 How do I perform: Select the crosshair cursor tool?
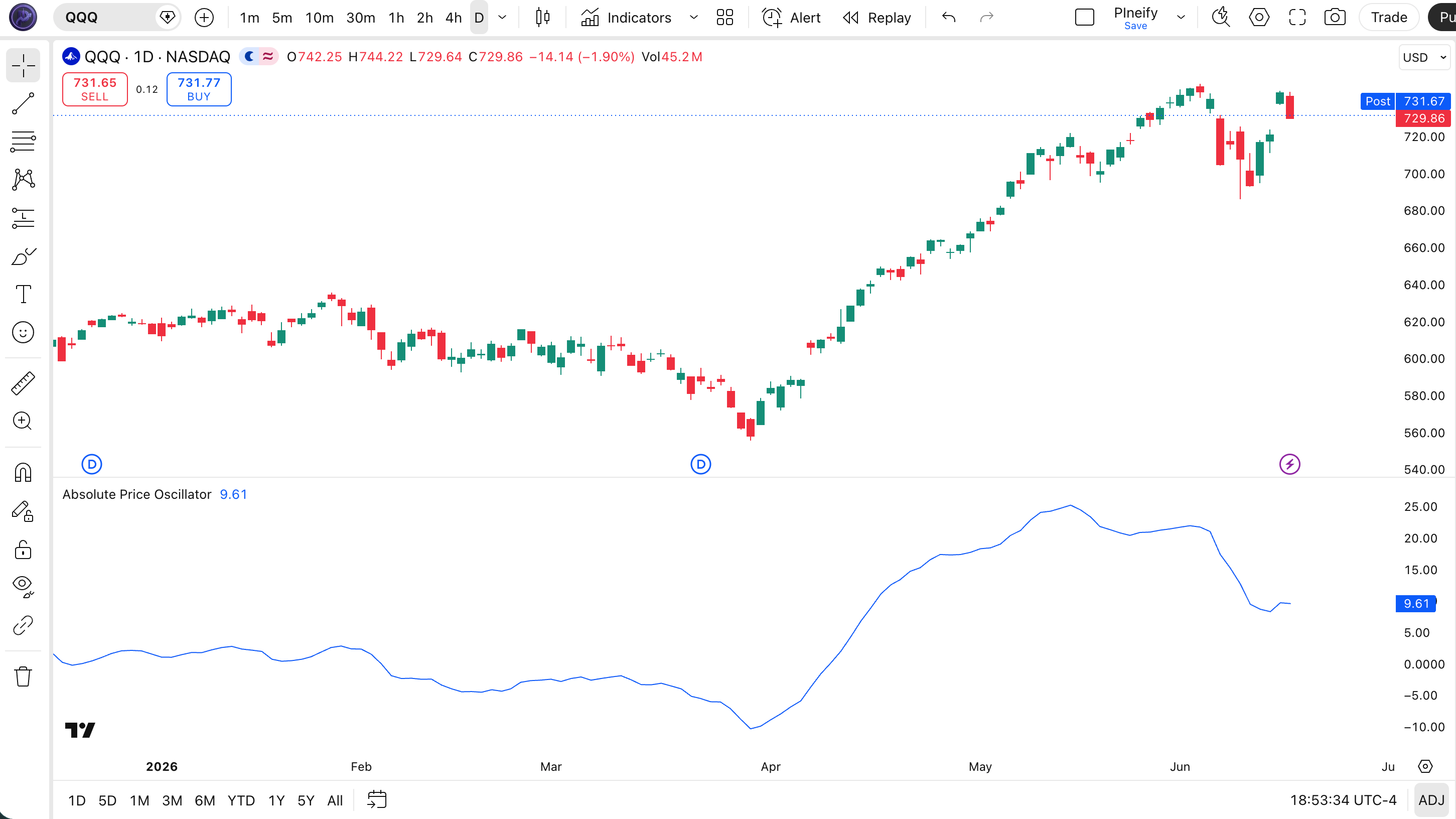(x=23, y=66)
